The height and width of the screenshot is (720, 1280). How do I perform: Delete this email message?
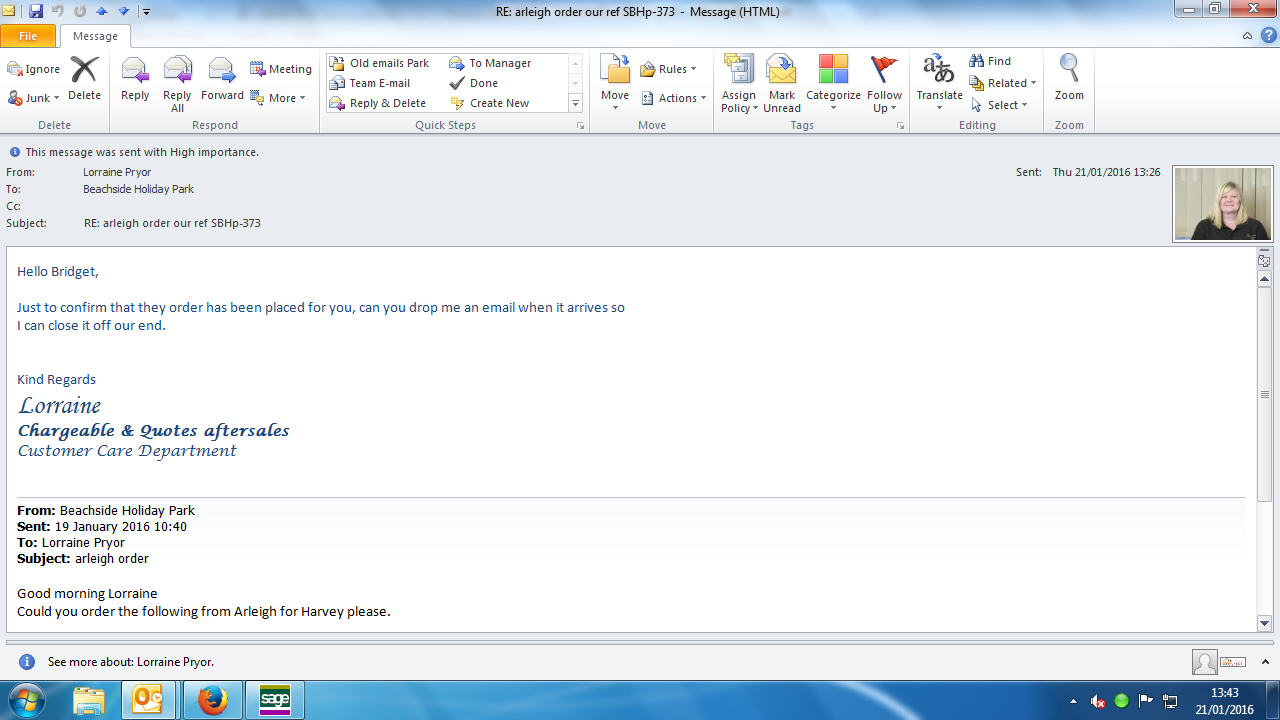[x=84, y=79]
